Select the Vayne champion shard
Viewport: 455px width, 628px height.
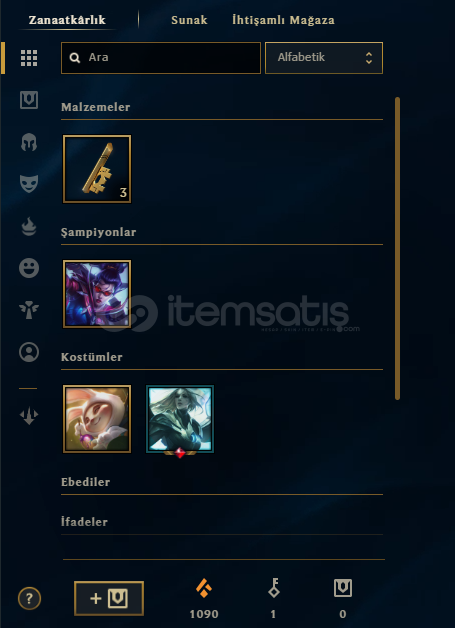coord(97,294)
